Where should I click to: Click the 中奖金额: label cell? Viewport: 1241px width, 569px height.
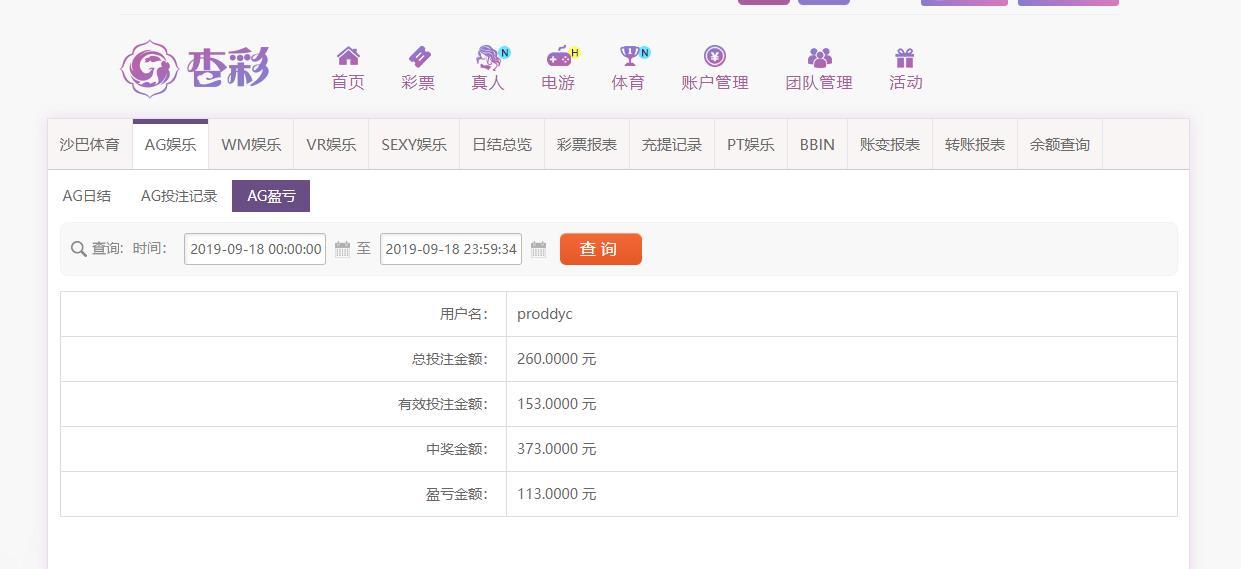[x=284, y=449]
